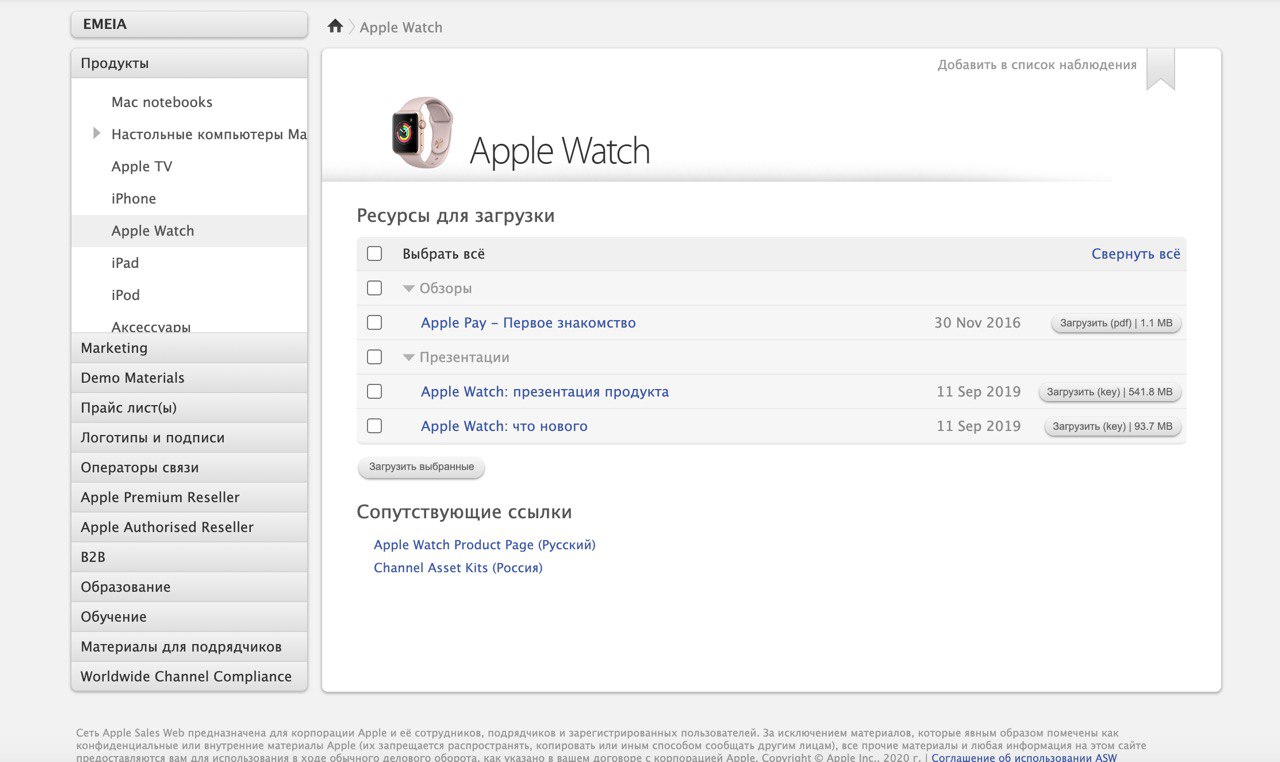Select Apple TV in sidebar

pyautogui.click(x=142, y=166)
